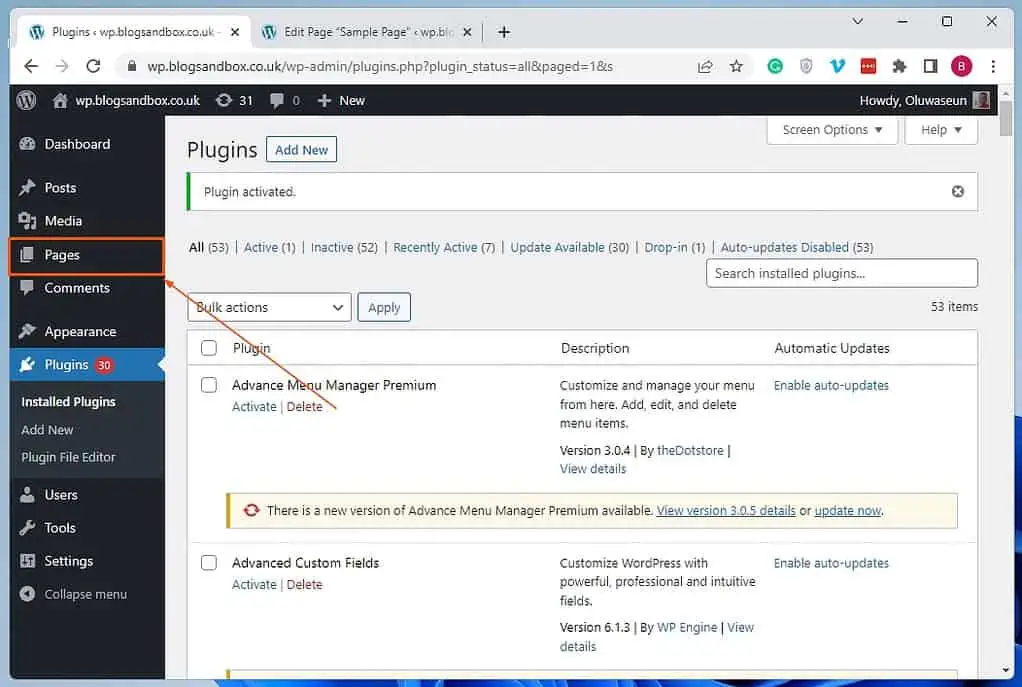Toggle the browser side panel icon
1022x687 pixels.
coord(931,66)
